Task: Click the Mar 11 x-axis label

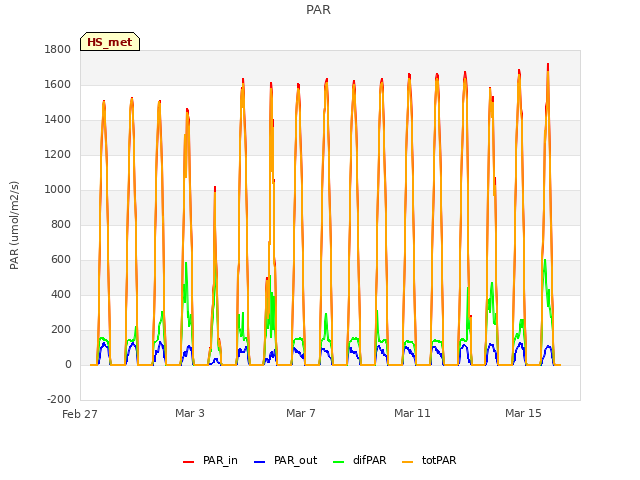Action: tap(412, 413)
